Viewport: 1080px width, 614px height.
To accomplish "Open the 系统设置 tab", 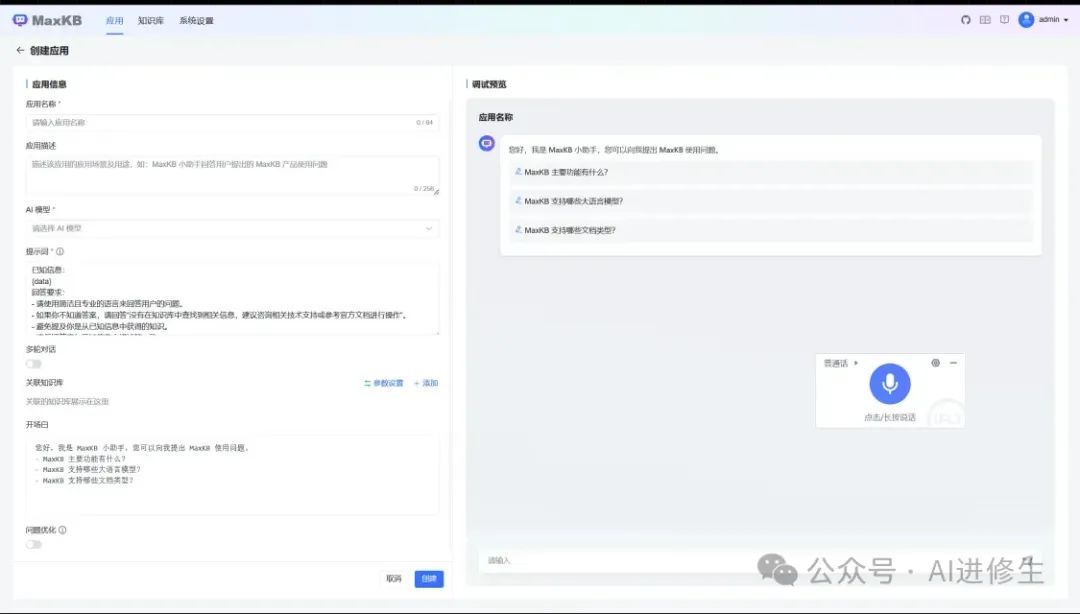I will click(196, 21).
